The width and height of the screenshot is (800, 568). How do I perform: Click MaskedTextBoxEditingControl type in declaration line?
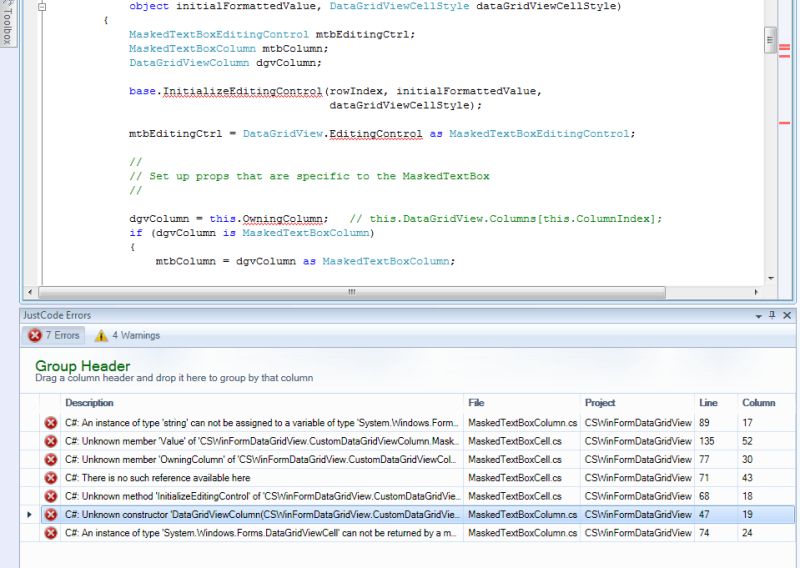[219, 35]
